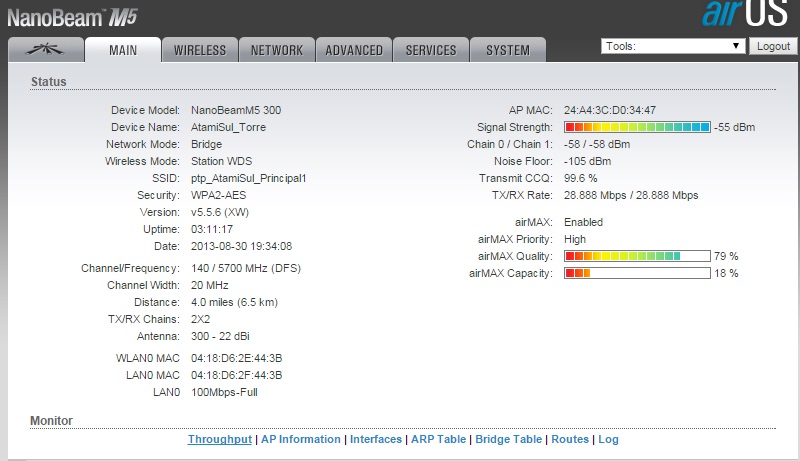This screenshot has height=461, width=800.
Task: Open the Log link
Action: pyautogui.click(x=609, y=439)
